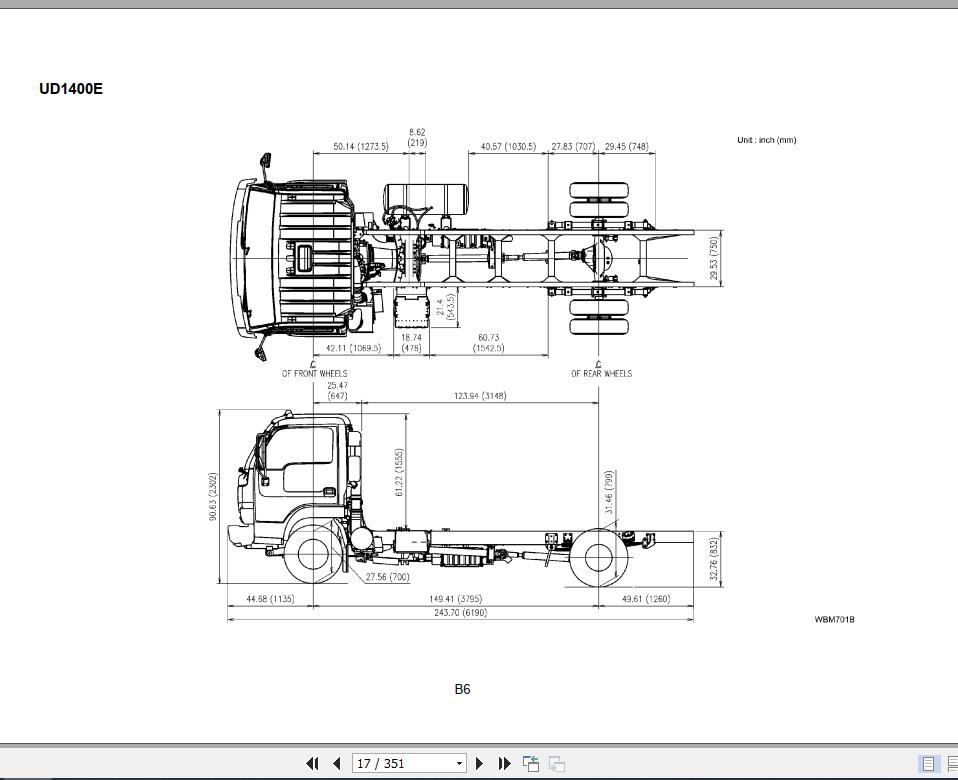Advance to the next page

coord(479,763)
